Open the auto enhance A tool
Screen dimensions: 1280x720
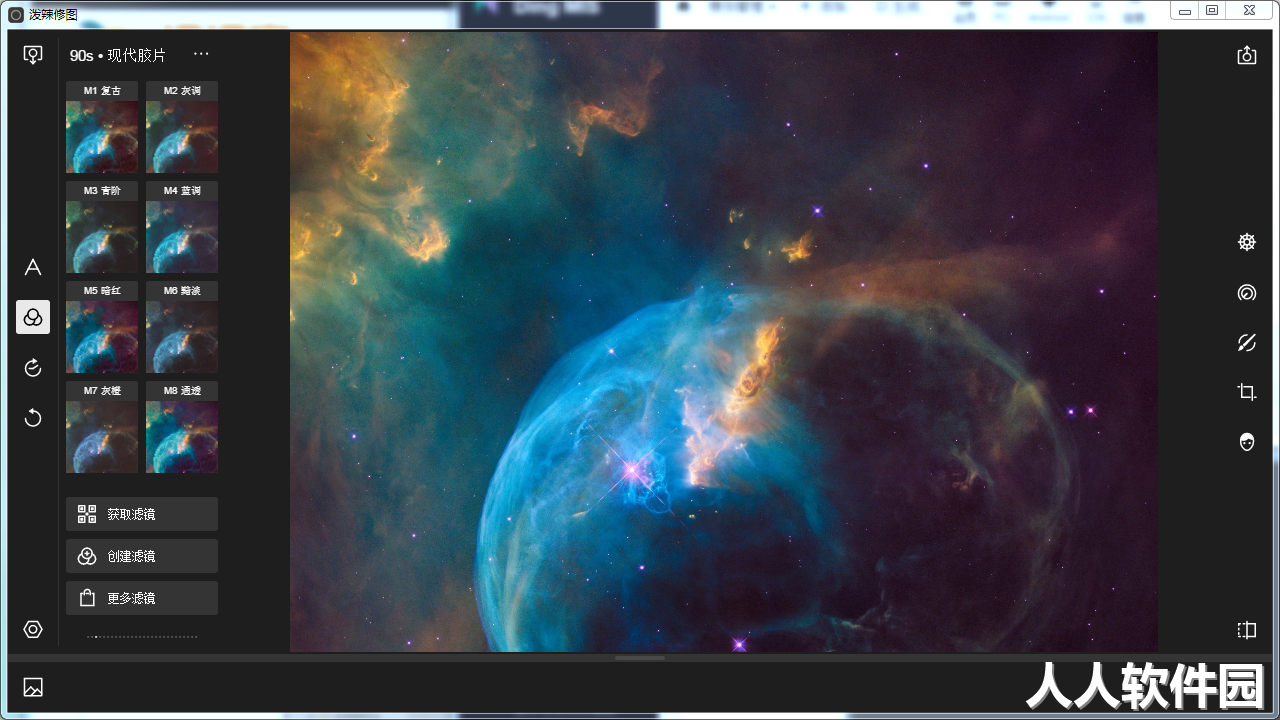(33, 267)
